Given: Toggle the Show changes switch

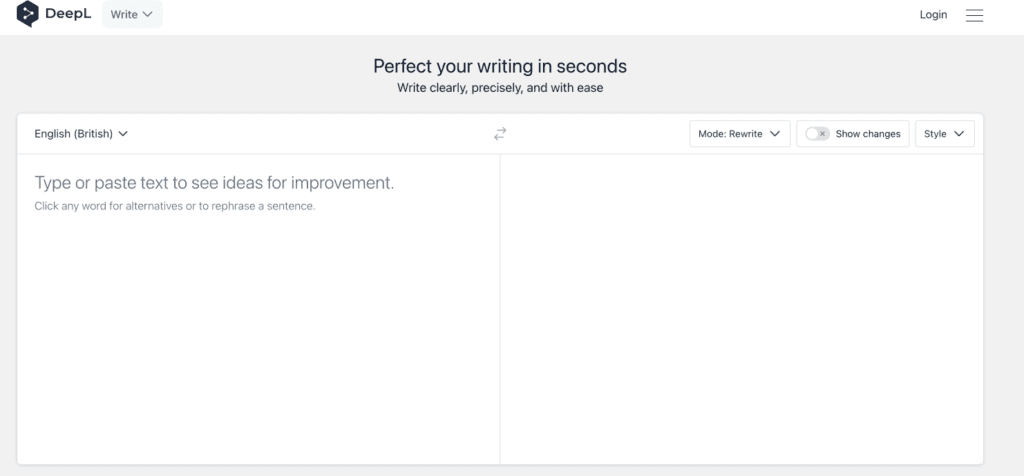Looking at the screenshot, I should point(817,134).
